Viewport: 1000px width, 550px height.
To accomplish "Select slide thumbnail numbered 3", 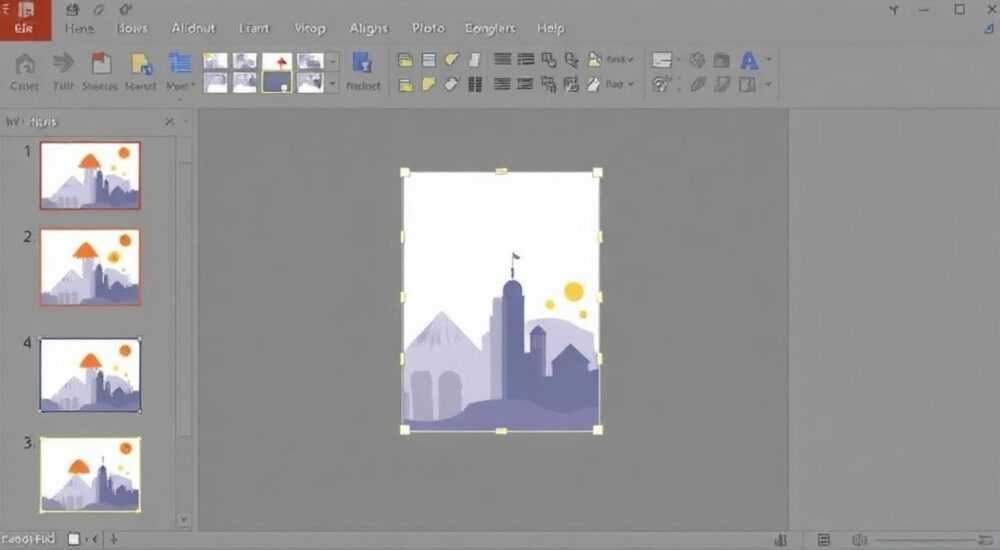I will tap(90, 474).
